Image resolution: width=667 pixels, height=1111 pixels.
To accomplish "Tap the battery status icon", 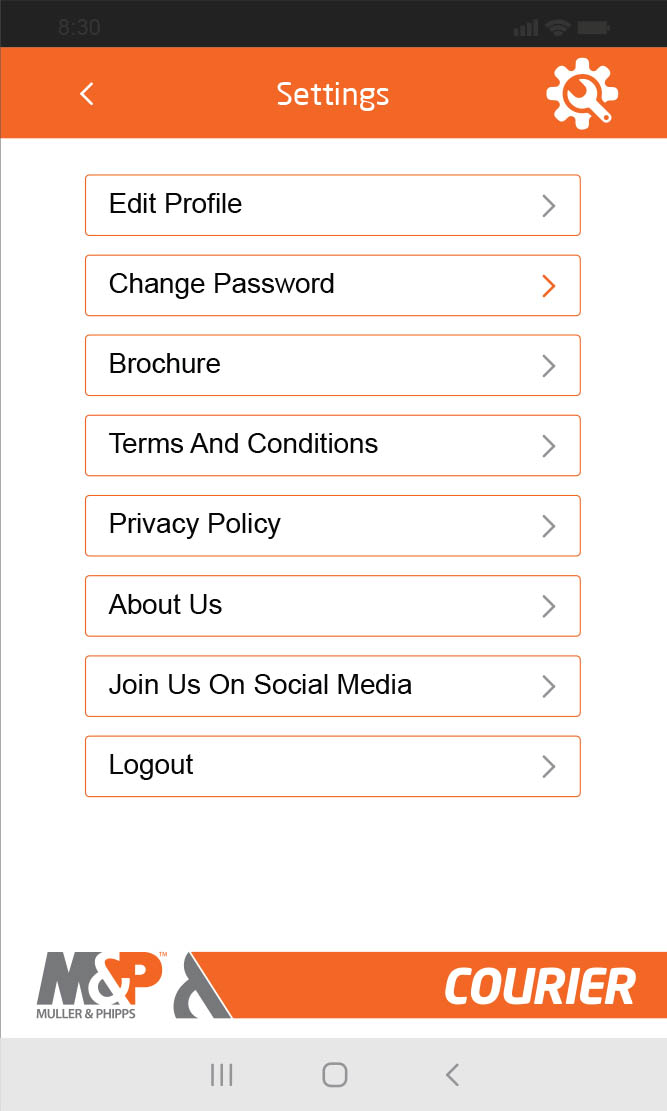I will (x=594, y=27).
